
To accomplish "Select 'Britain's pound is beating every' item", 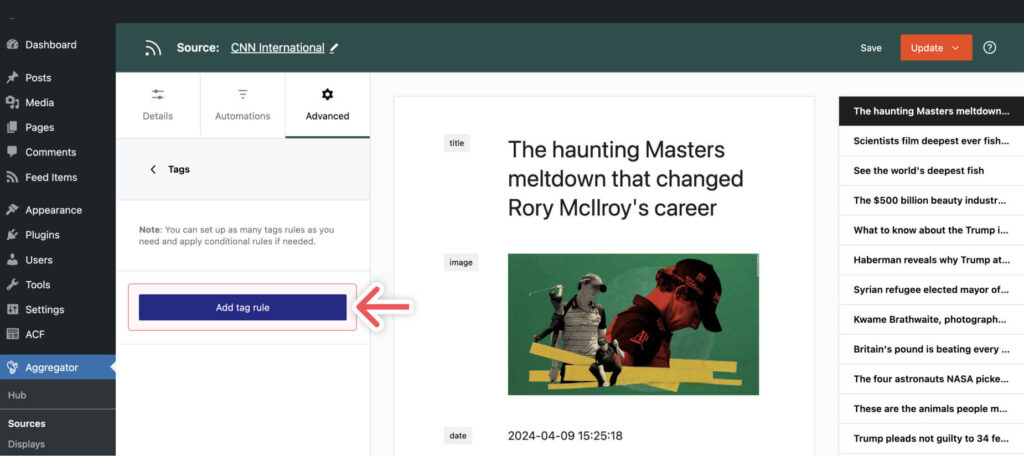I will click(x=931, y=350).
